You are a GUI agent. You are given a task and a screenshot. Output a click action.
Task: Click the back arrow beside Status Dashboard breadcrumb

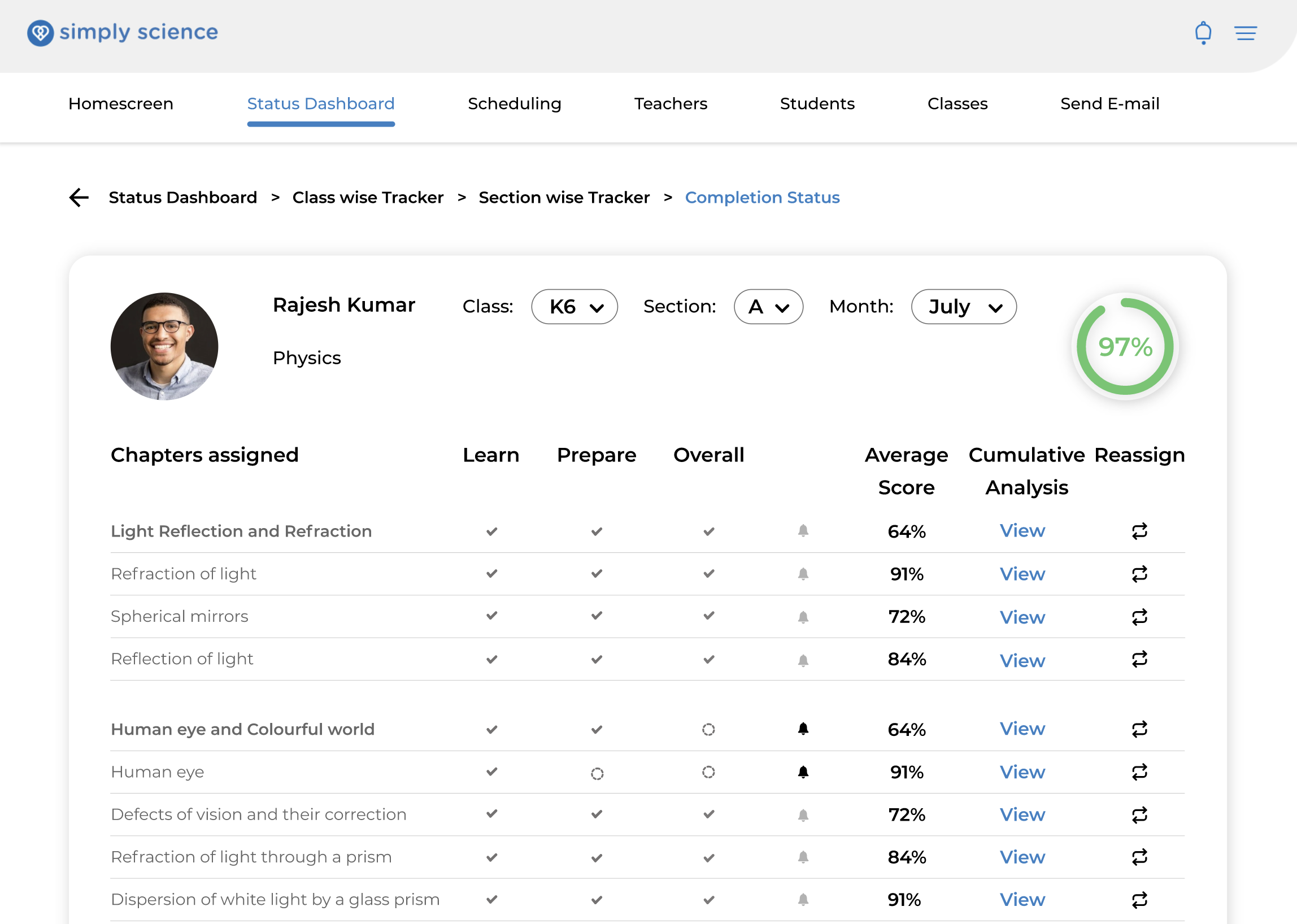point(79,198)
